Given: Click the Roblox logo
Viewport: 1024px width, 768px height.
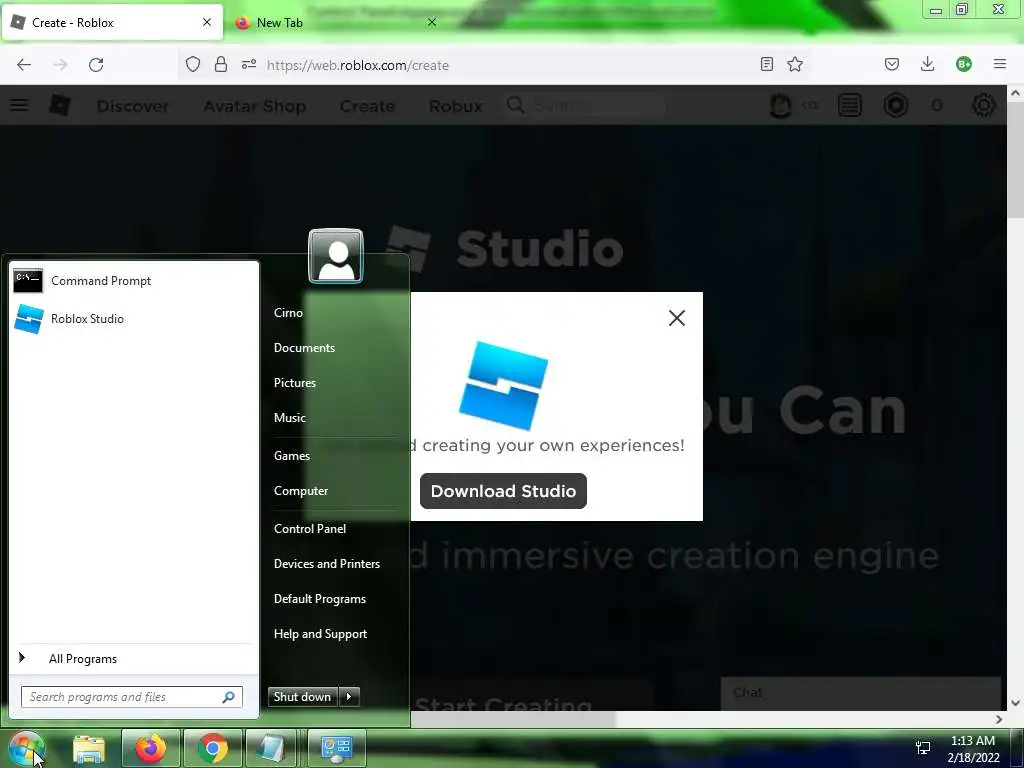Looking at the screenshot, I should point(59,105).
